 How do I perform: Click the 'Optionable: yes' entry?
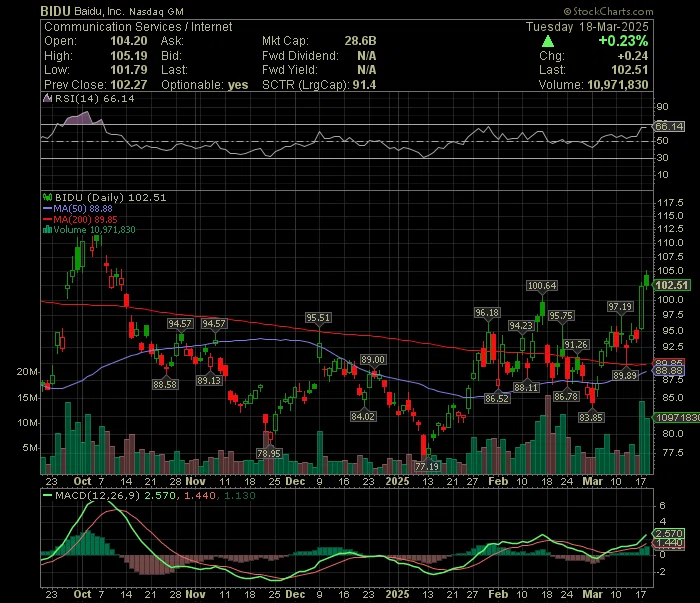click(x=204, y=85)
